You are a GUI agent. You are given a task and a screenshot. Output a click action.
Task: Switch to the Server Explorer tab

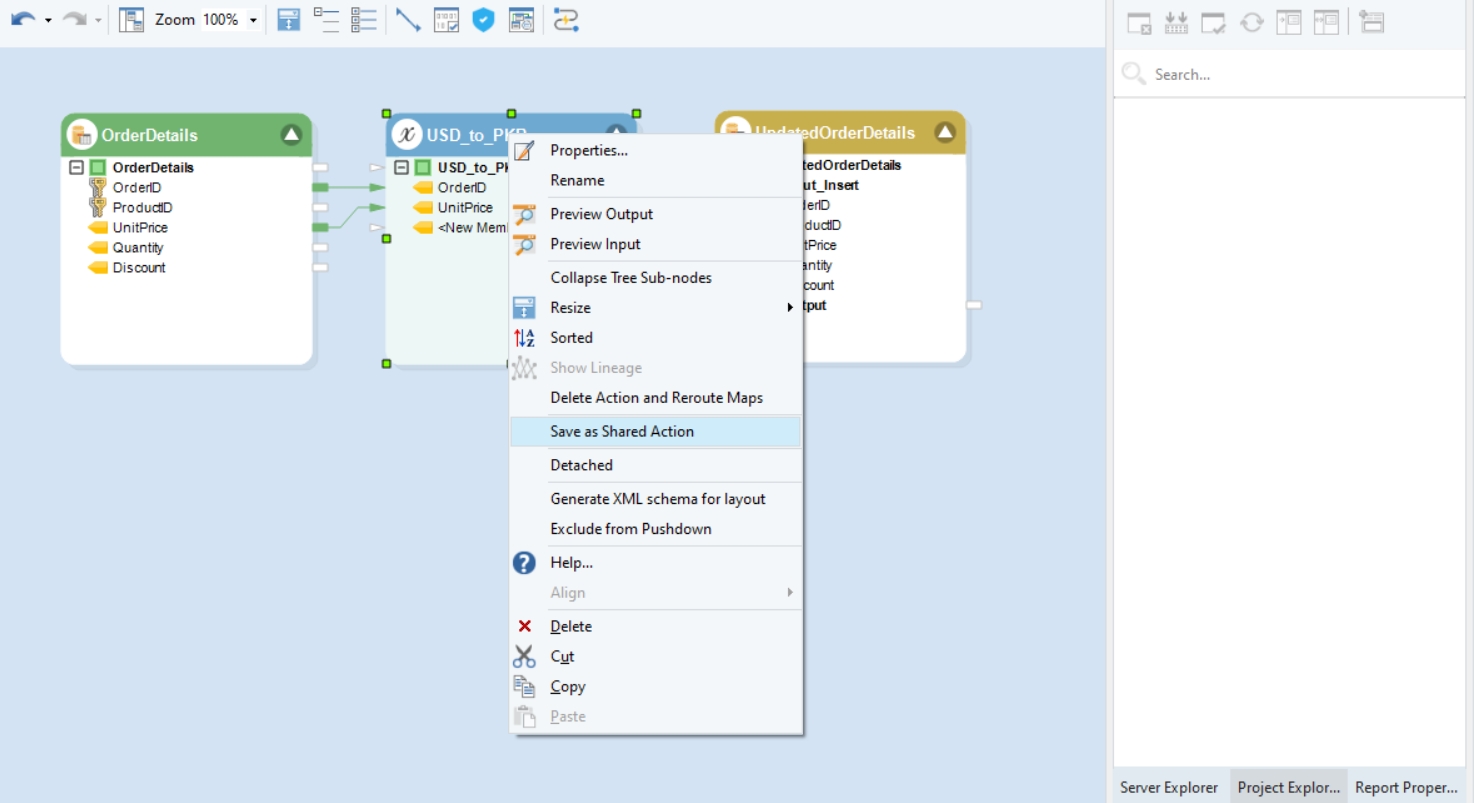1168,787
